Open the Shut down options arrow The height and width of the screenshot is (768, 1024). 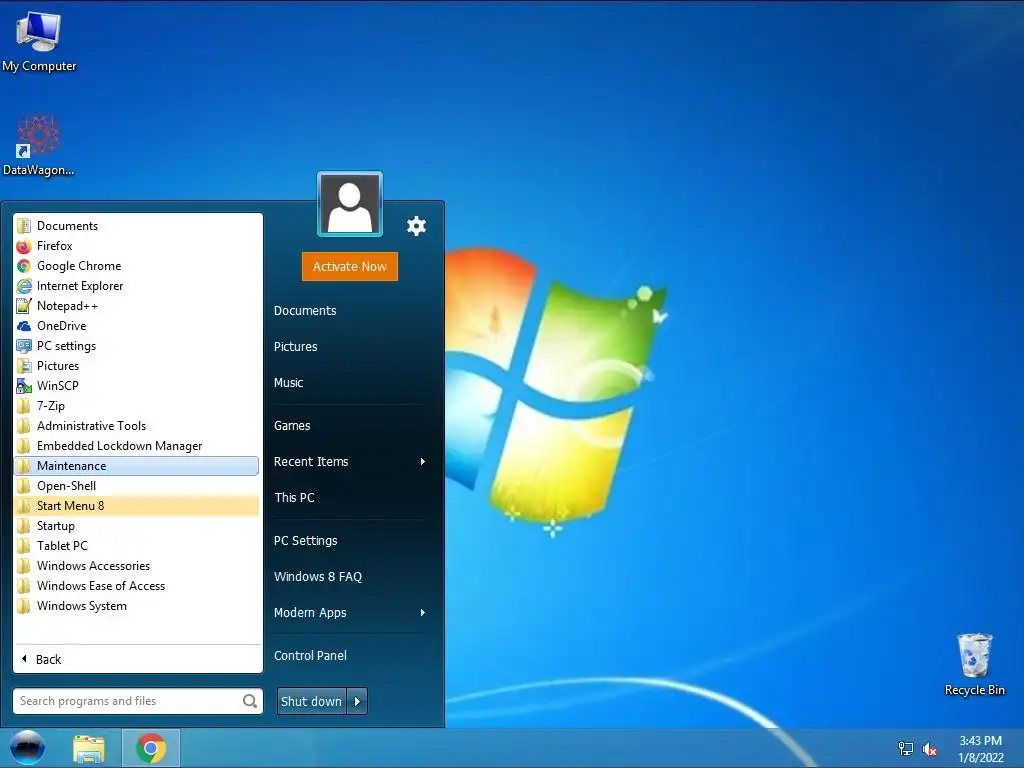click(357, 701)
